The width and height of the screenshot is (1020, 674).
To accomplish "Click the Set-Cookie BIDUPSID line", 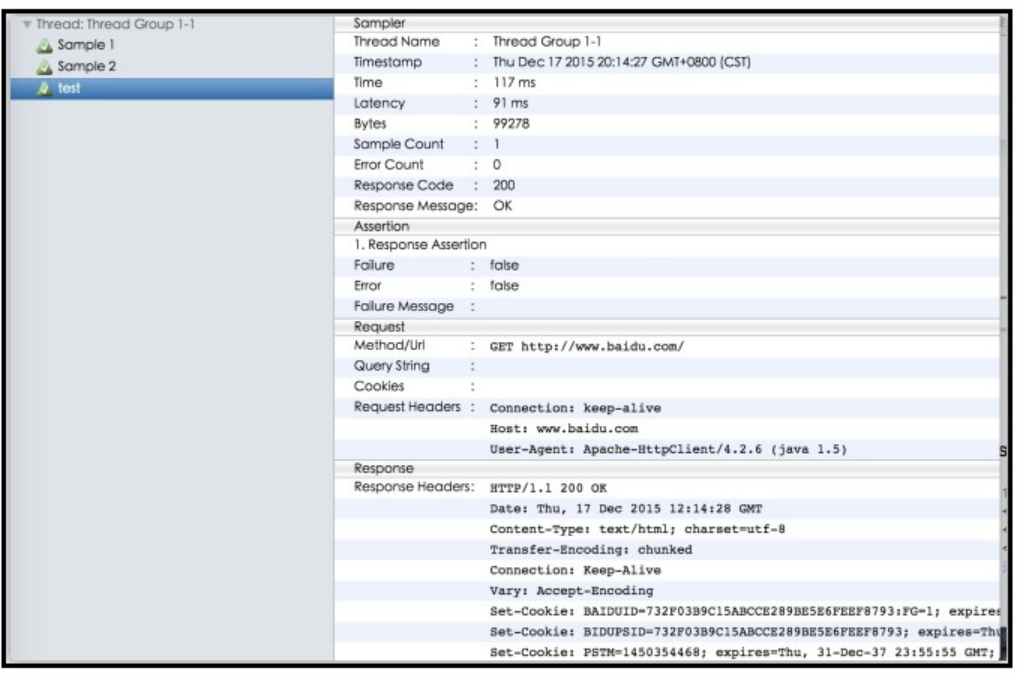I will tap(745, 632).
